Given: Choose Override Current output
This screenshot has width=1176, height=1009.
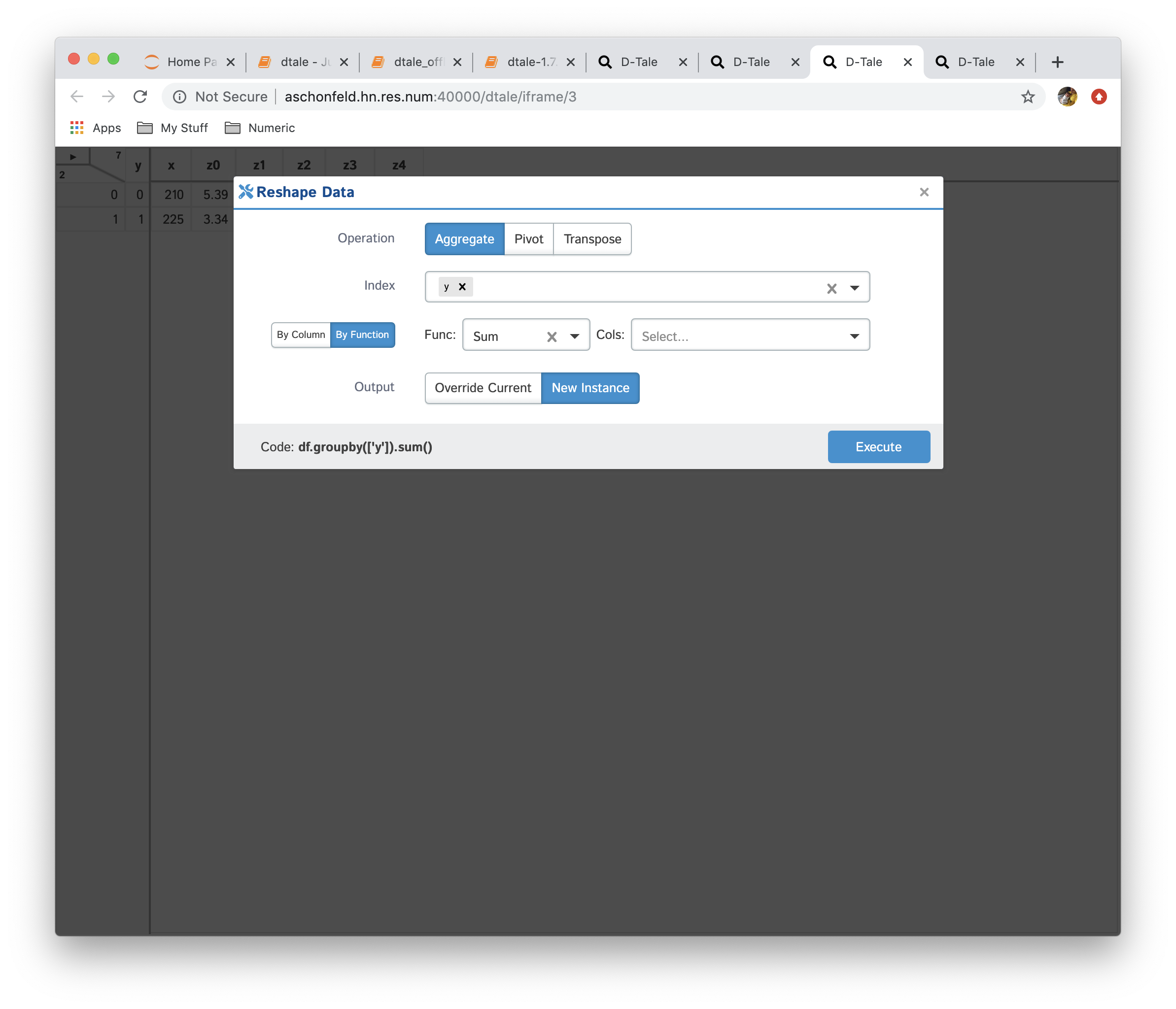Looking at the screenshot, I should (x=483, y=388).
